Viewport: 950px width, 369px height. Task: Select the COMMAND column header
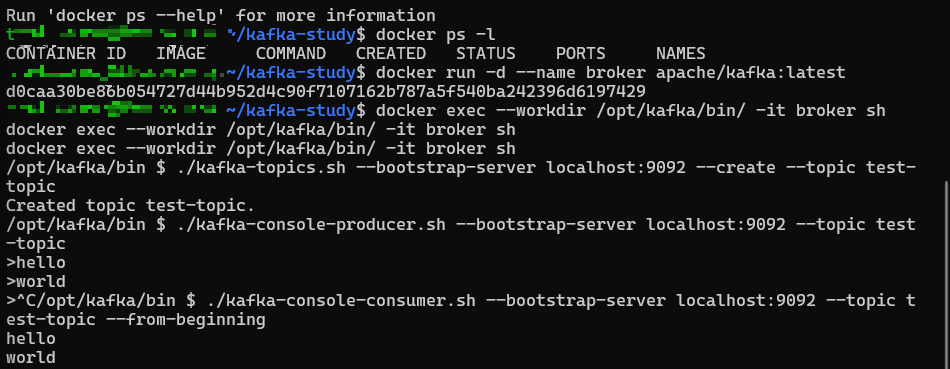(x=291, y=53)
